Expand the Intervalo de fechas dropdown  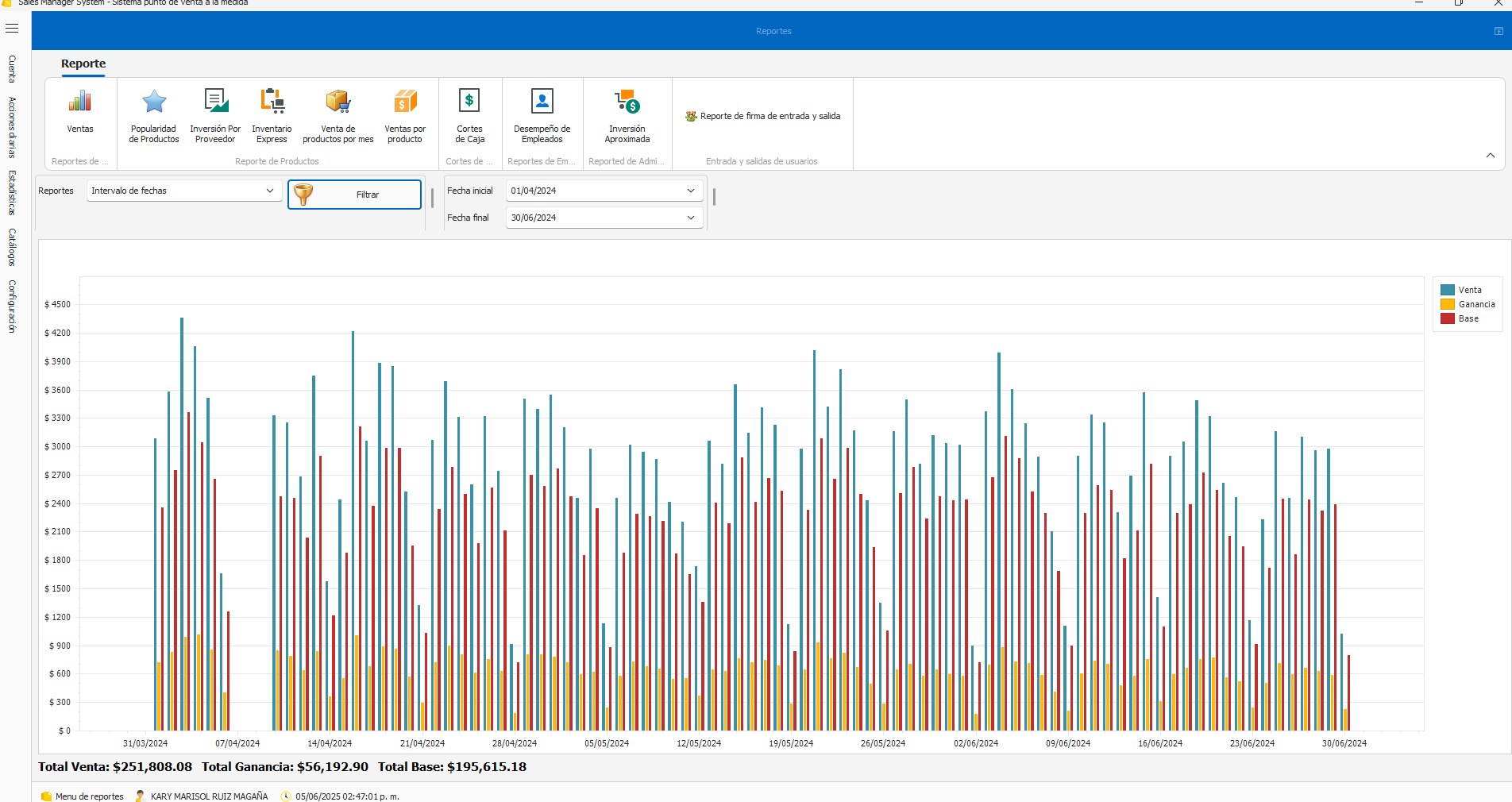[x=270, y=191]
